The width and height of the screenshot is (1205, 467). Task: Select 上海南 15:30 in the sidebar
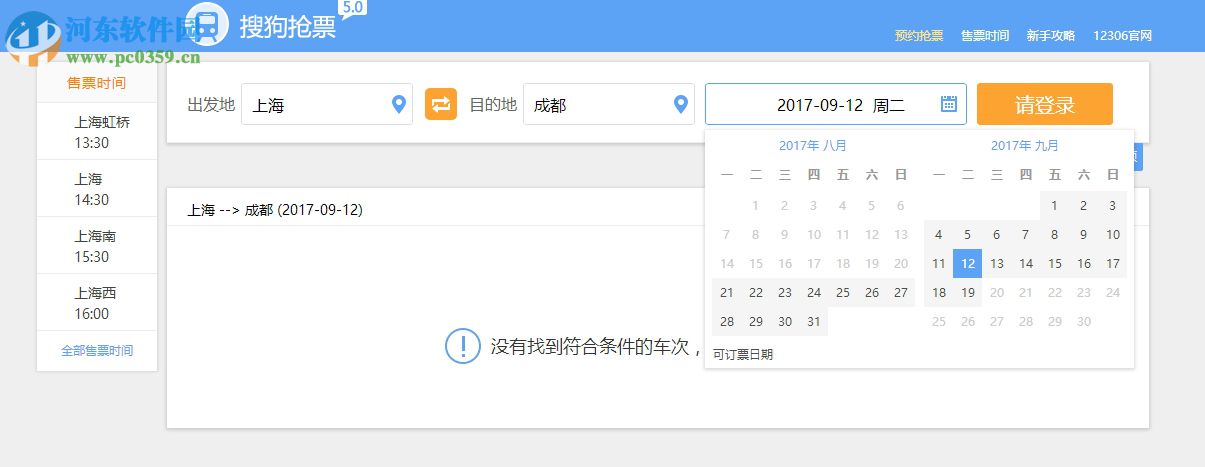coord(97,246)
